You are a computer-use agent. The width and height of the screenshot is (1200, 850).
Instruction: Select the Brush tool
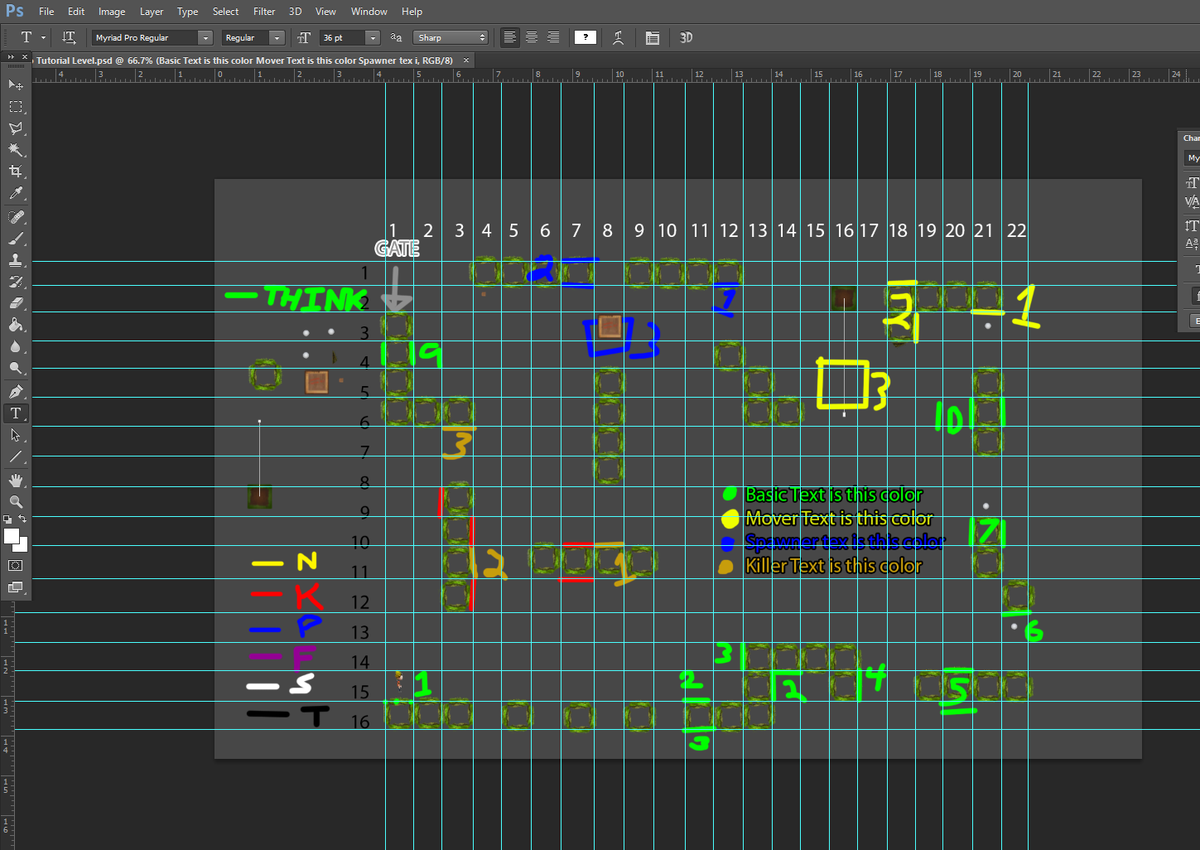pyautogui.click(x=15, y=240)
